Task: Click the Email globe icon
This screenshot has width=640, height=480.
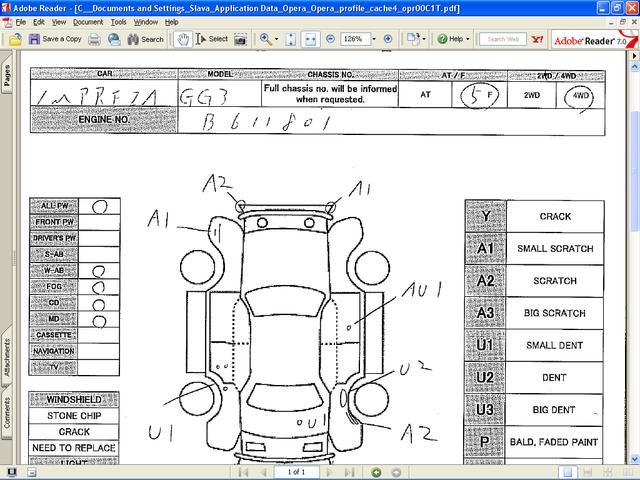Action: coord(114,39)
